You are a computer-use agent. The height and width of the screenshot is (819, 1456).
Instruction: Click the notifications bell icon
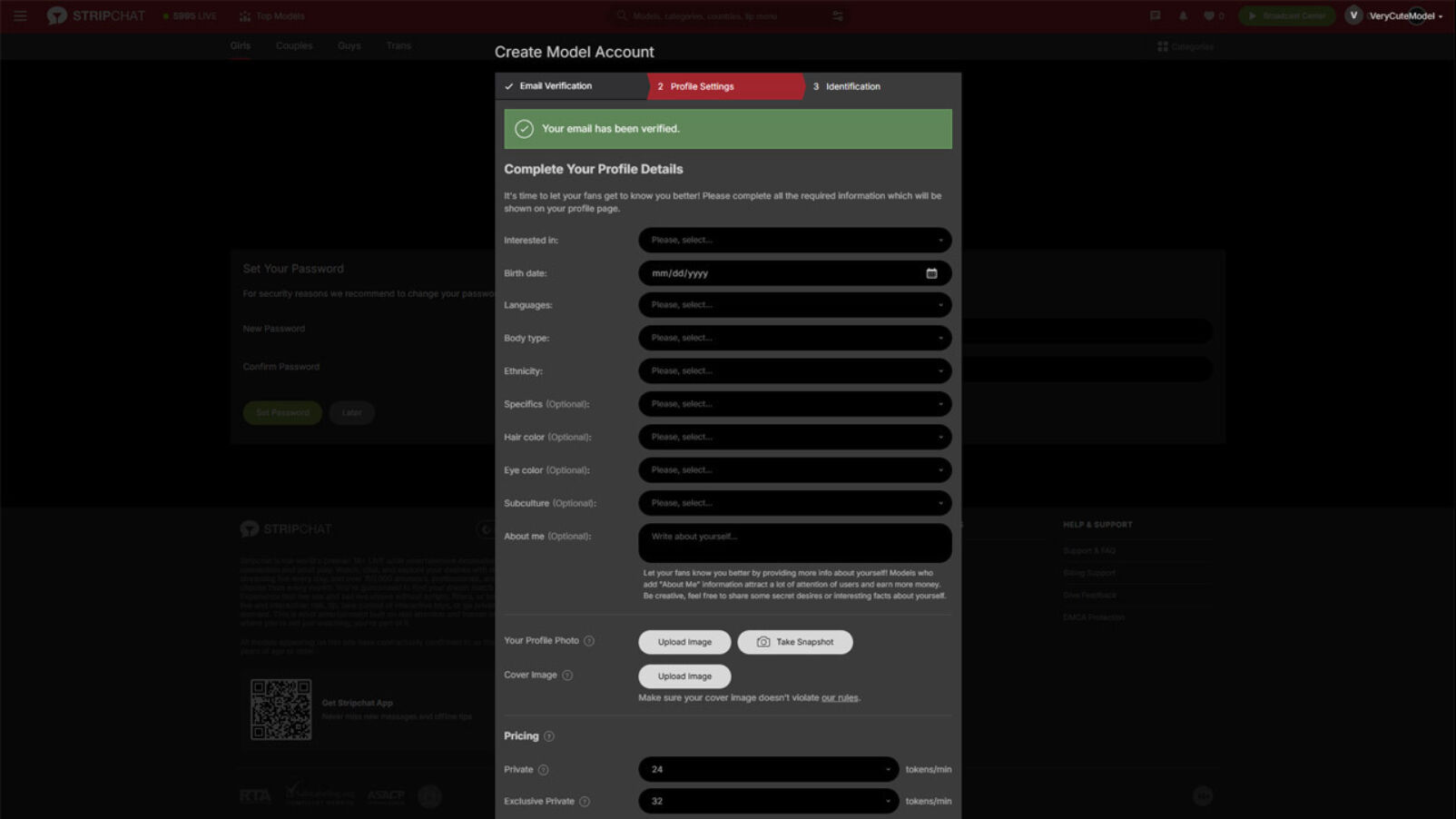[1183, 15]
